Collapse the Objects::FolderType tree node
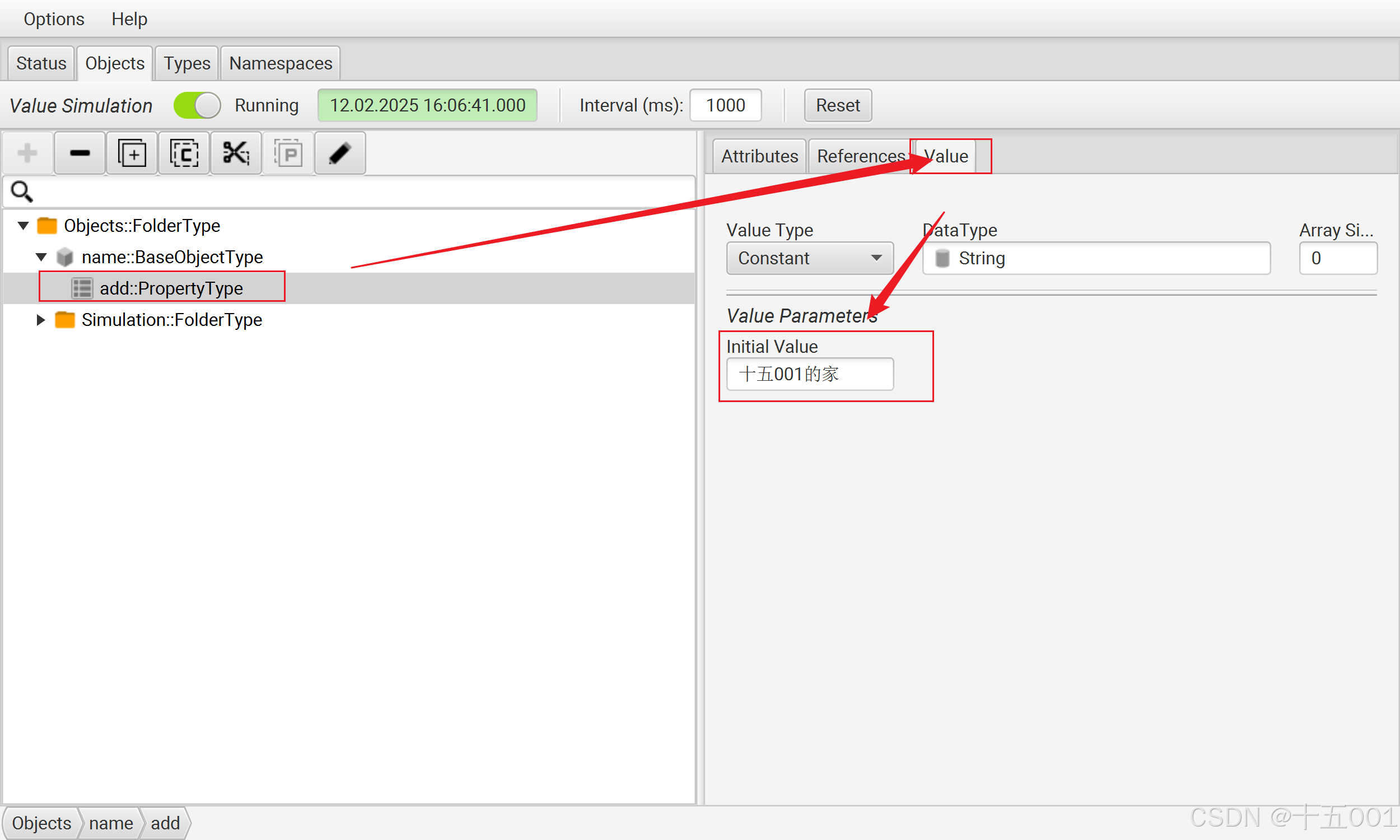This screenshot has width=1400, height=840. tap(23, 226)
